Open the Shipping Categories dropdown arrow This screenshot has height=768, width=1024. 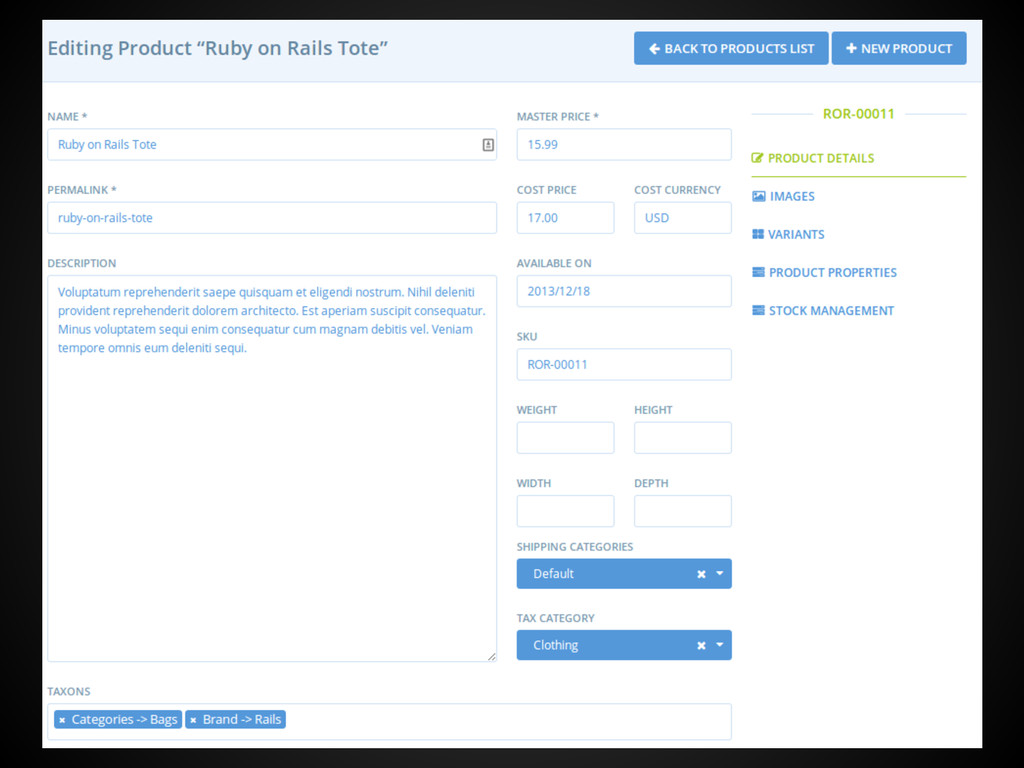point(720,573)
